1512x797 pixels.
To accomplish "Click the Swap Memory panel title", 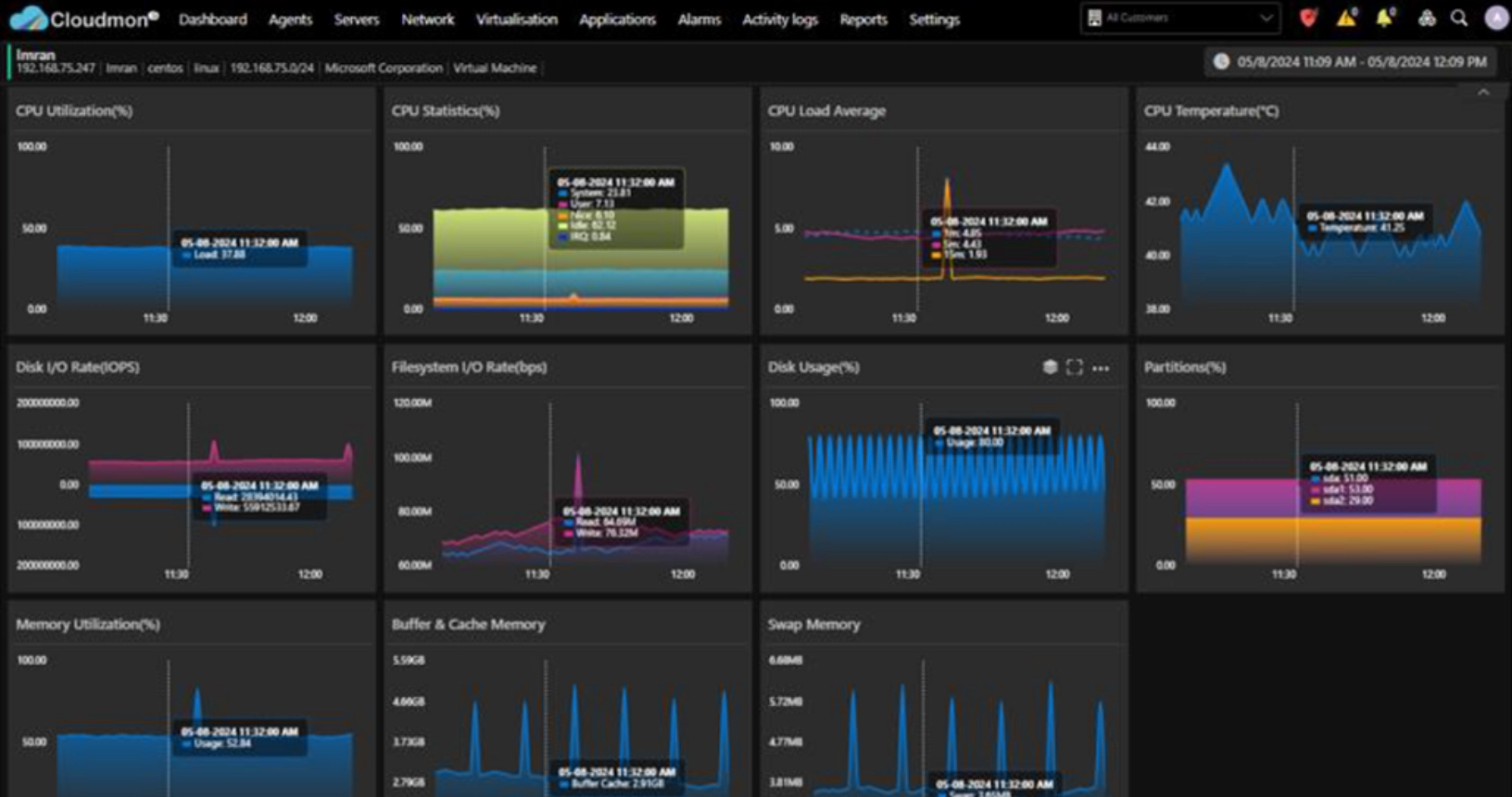I will pyautogui.click(x=813, y=625).
